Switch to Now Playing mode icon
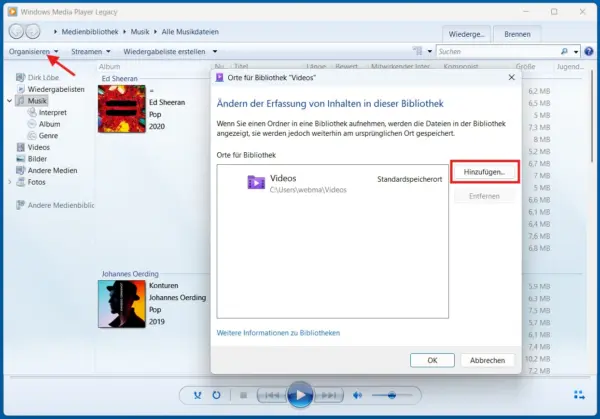This screenshot has height=419, width=600. coord(579,395)
